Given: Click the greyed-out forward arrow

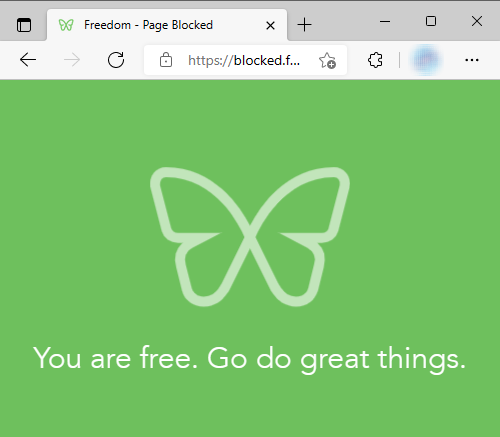Looking at the screenshot, I should click(72, 60).
